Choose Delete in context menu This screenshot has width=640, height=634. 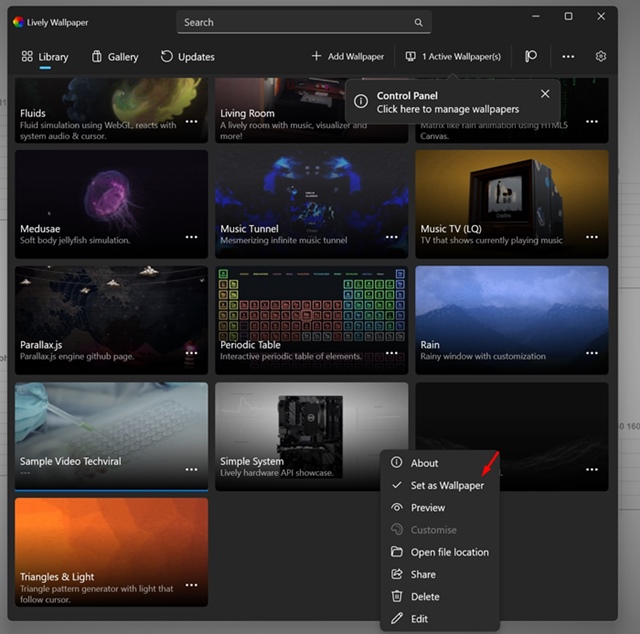(x=440, y=596)
